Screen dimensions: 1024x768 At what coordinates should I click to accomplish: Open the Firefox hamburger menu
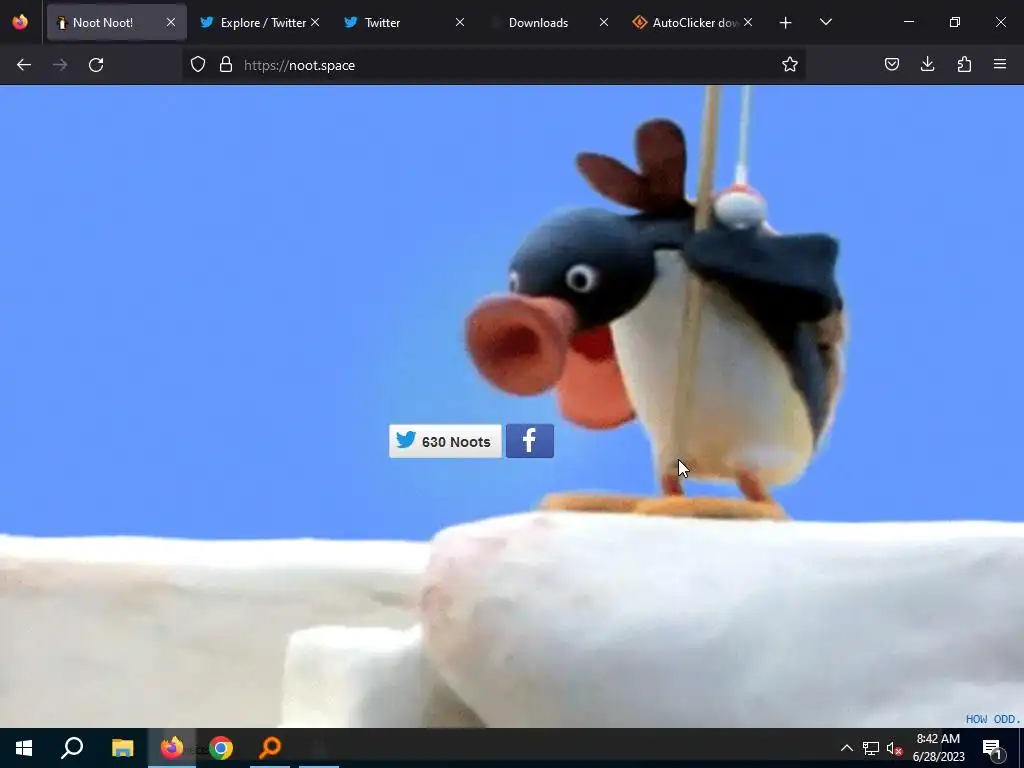(1000, 64)
